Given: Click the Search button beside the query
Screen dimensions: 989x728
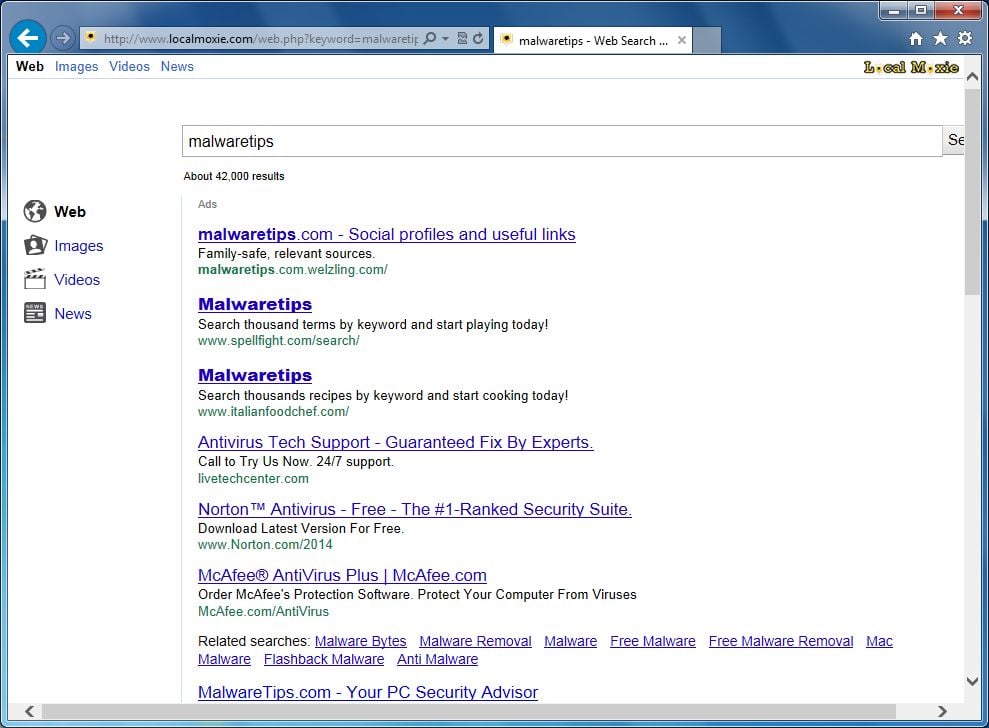Looking at the screenshot, I should (x=954, y=140).
